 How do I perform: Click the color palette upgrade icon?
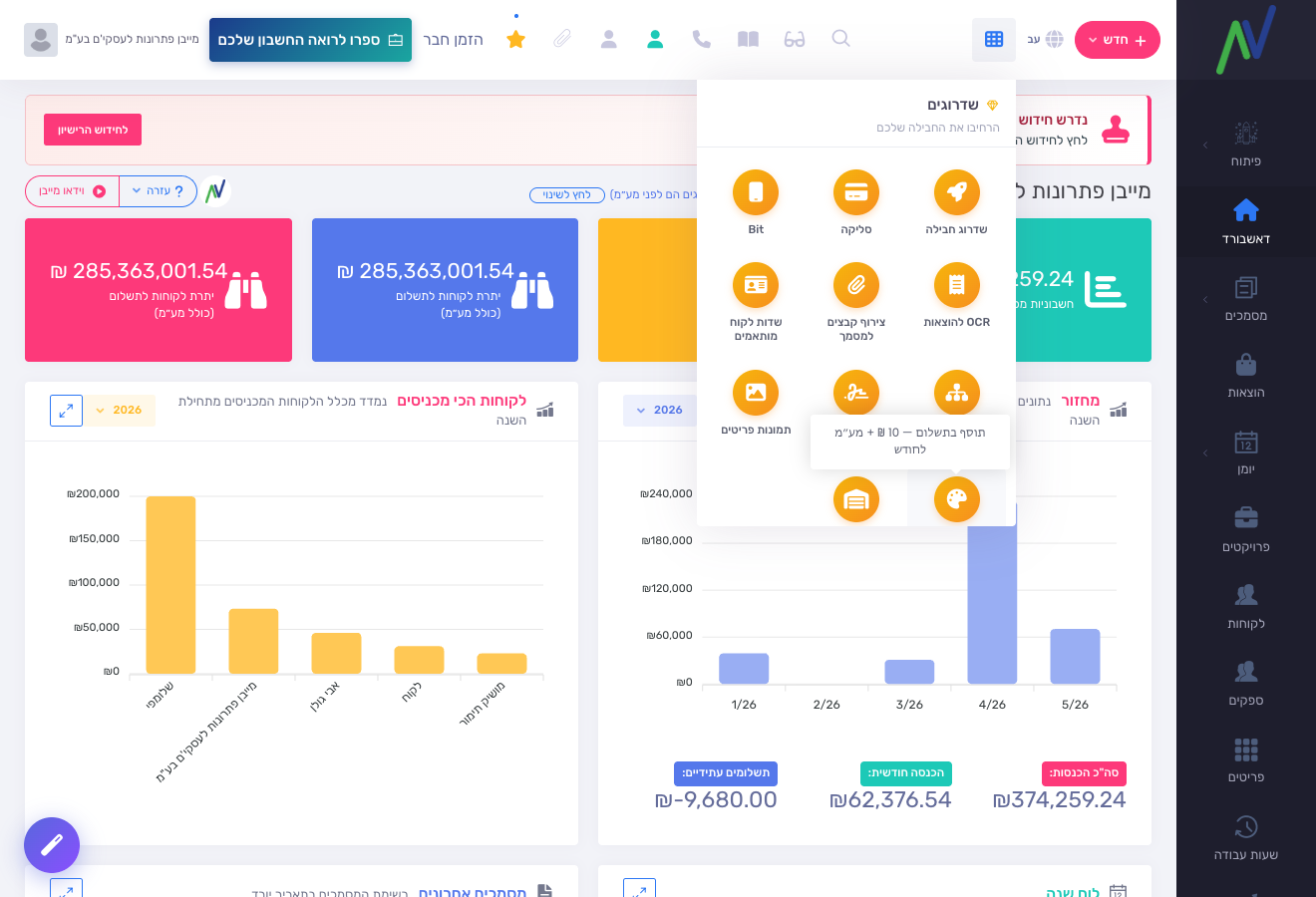[x=957, y=499]
